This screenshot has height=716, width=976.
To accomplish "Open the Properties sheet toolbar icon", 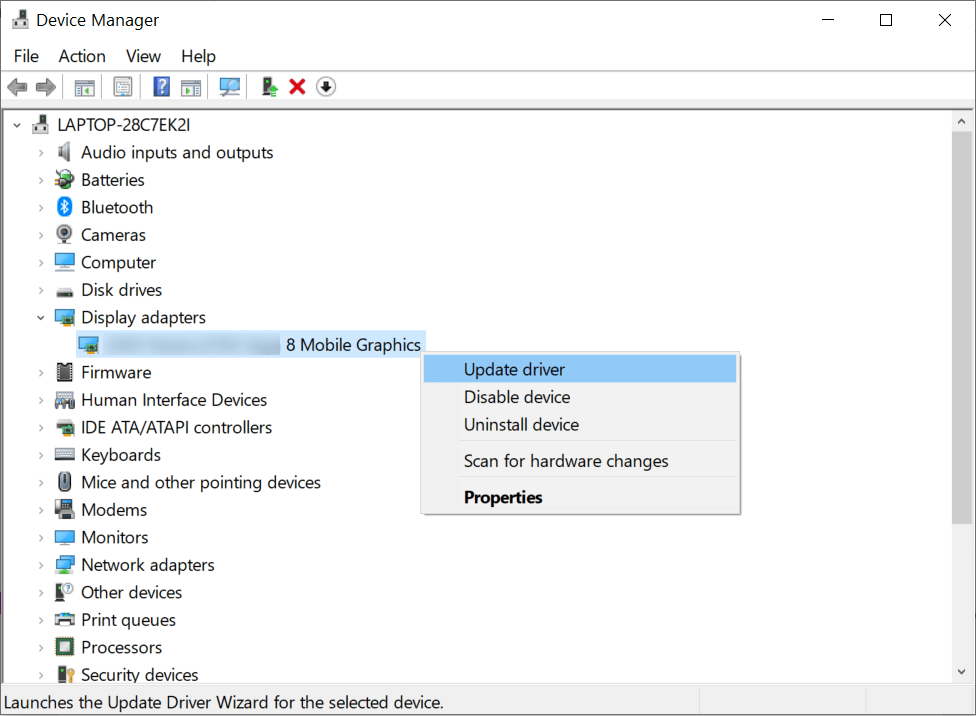I will (x=123, y=87).
